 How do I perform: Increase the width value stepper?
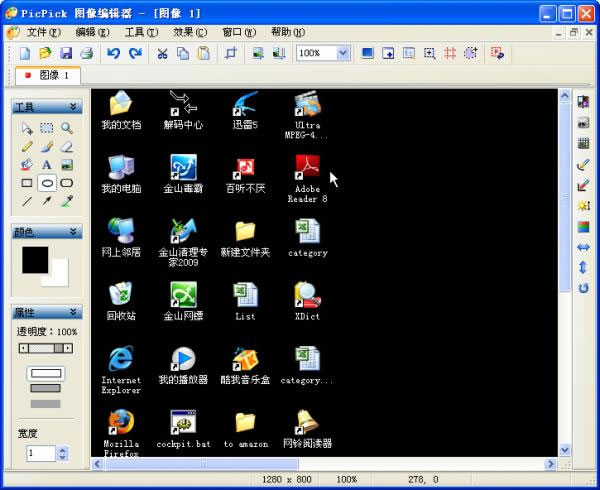(63, 450)
